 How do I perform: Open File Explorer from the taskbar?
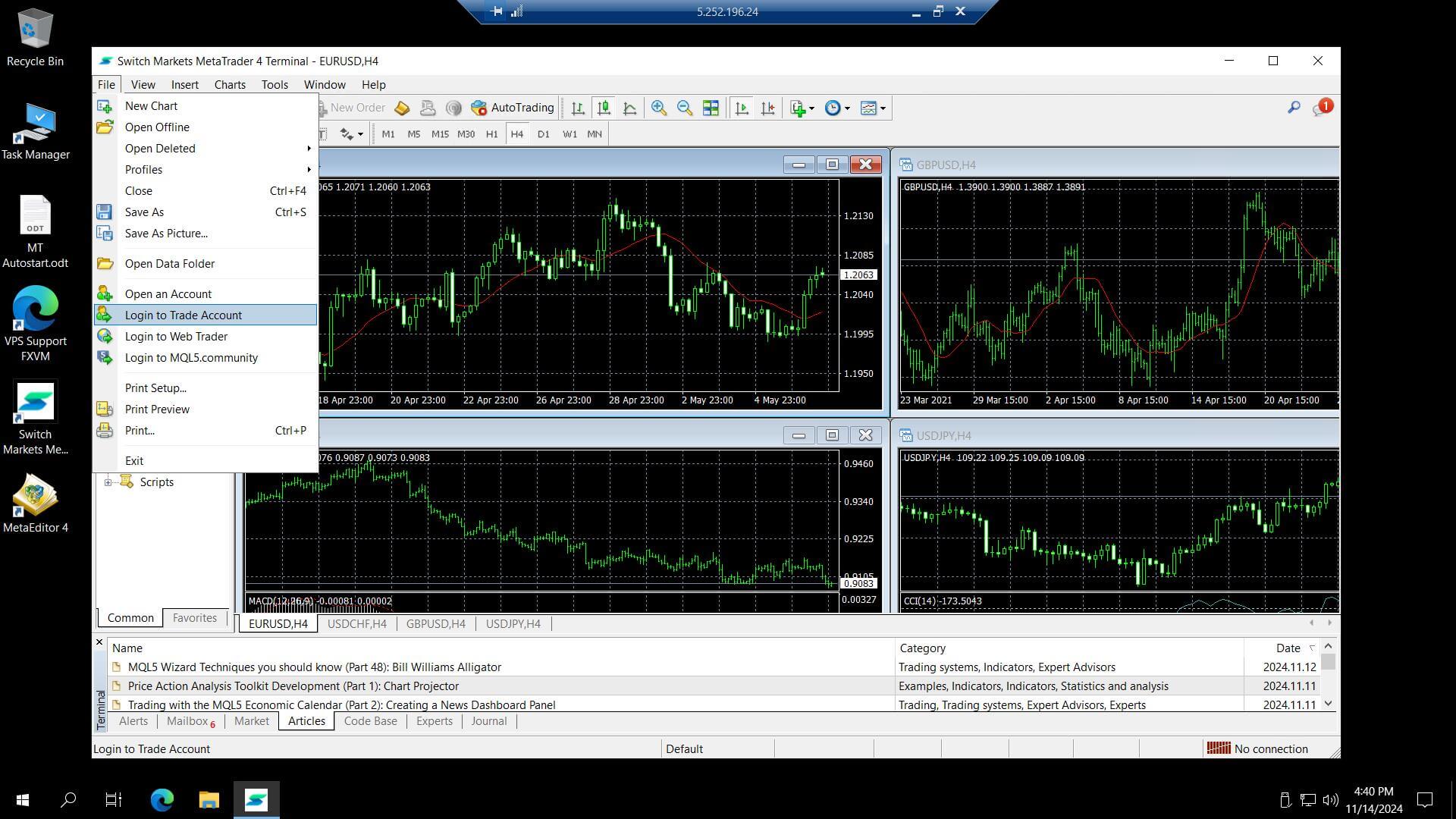click(x=209, y=799)
